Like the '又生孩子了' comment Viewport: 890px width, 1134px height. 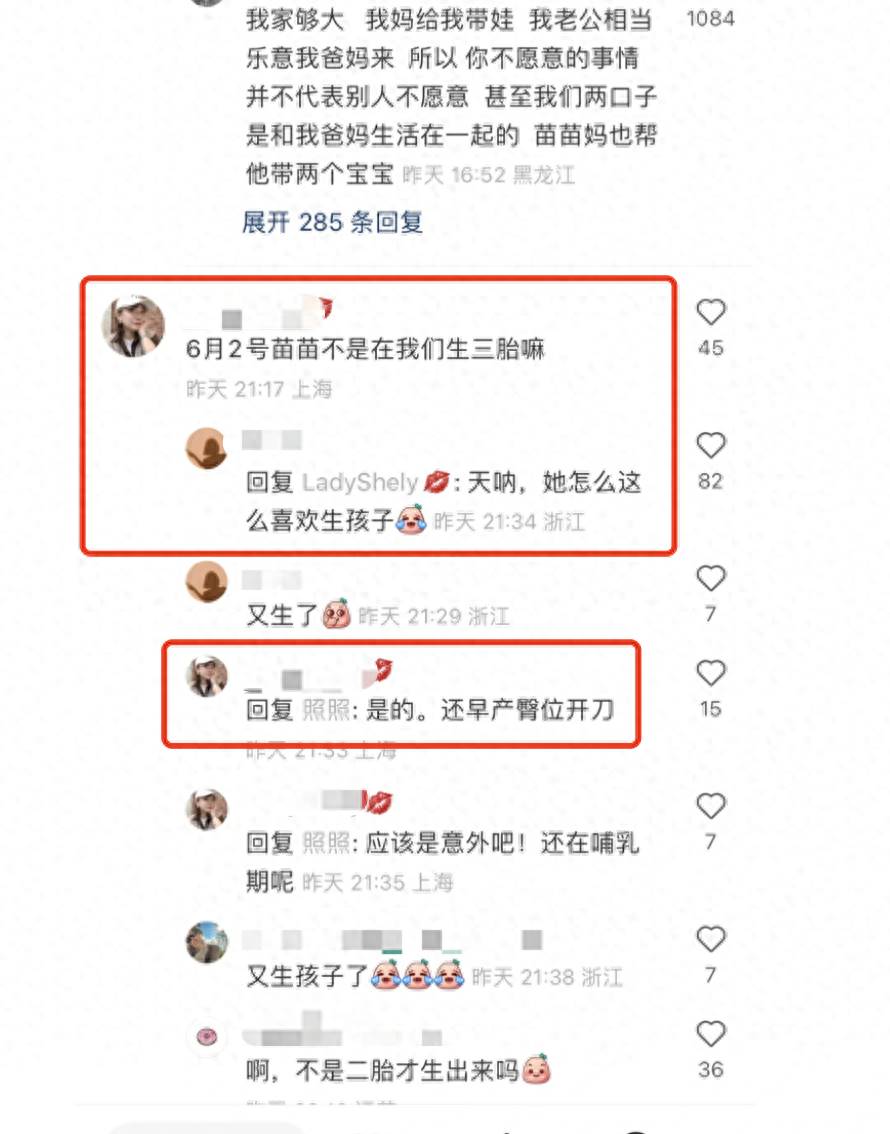711,939
